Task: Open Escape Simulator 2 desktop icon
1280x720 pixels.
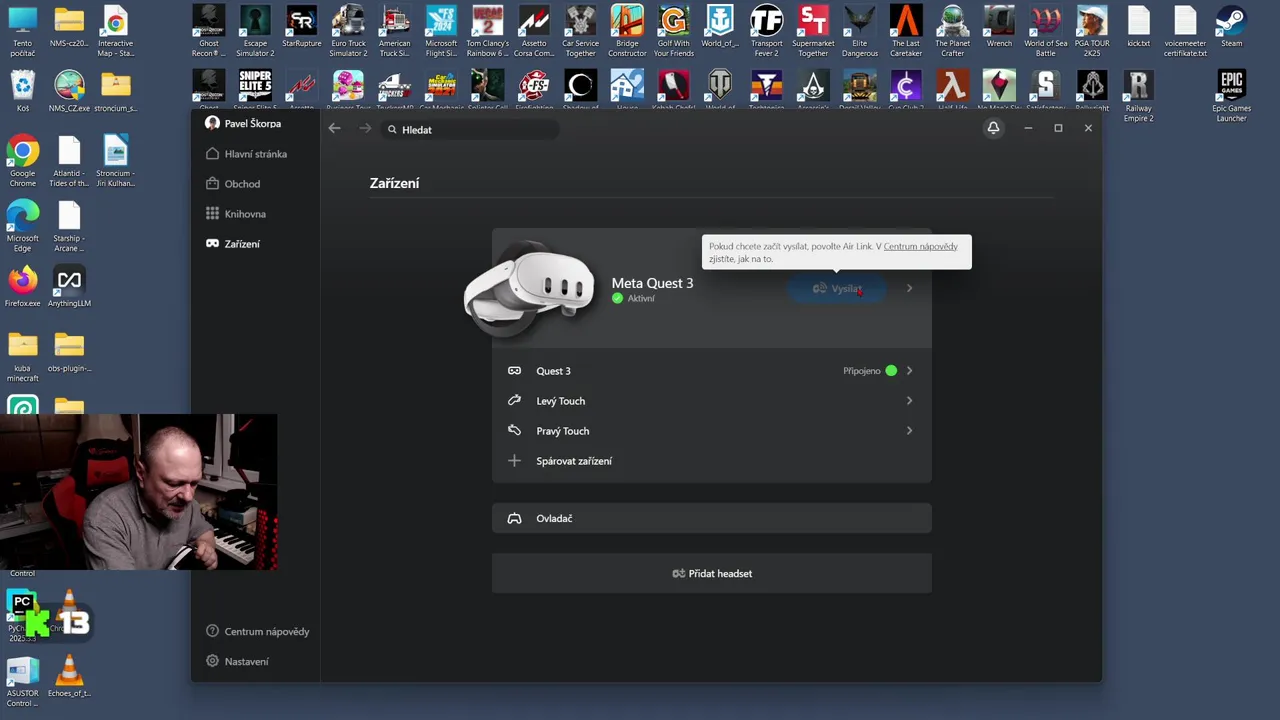Action: pos(255,30)
